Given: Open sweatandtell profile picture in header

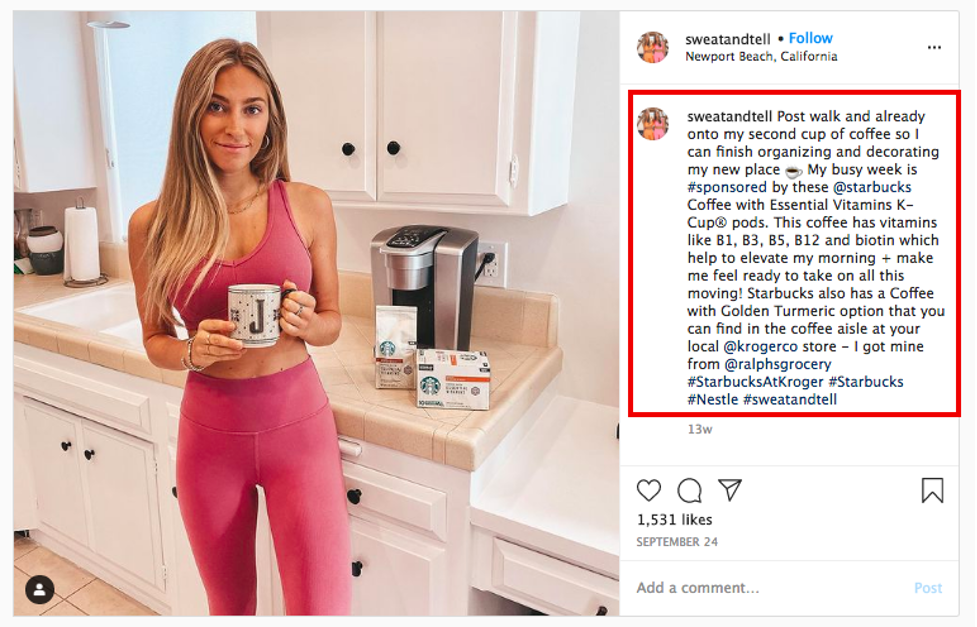Looking at the screenshot, I should click(x=652, y=47).
